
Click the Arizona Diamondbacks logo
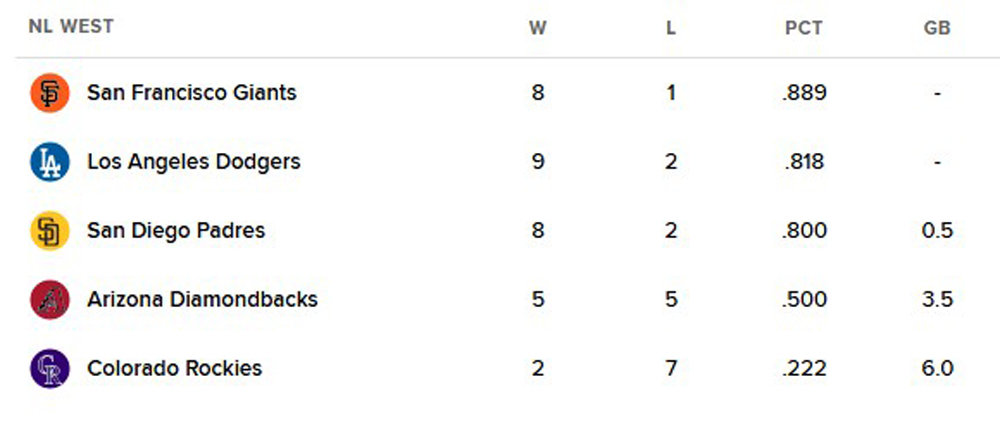[49, 299]
